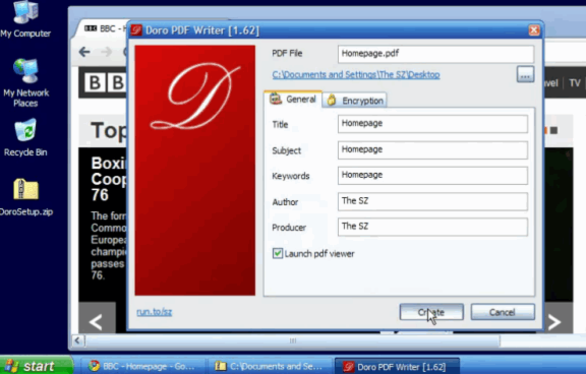This screenshot has height=374, width=586.
Task: Show the previous BBC carousel slide
Action: point(96,322)
